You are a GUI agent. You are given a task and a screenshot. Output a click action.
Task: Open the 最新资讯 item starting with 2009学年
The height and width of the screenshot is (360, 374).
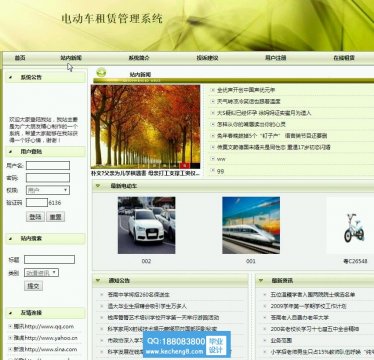[x=309, y=306]
